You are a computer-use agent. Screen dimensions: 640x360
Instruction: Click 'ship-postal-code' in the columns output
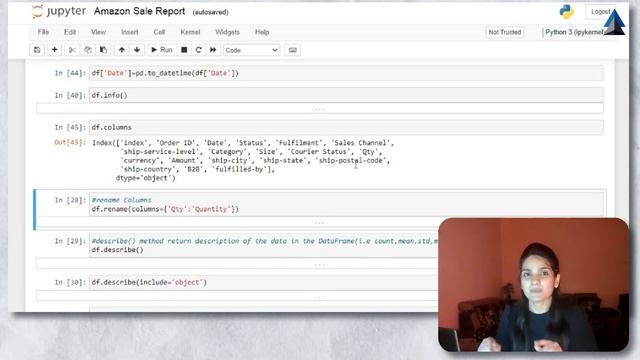(x=351, y=160)
